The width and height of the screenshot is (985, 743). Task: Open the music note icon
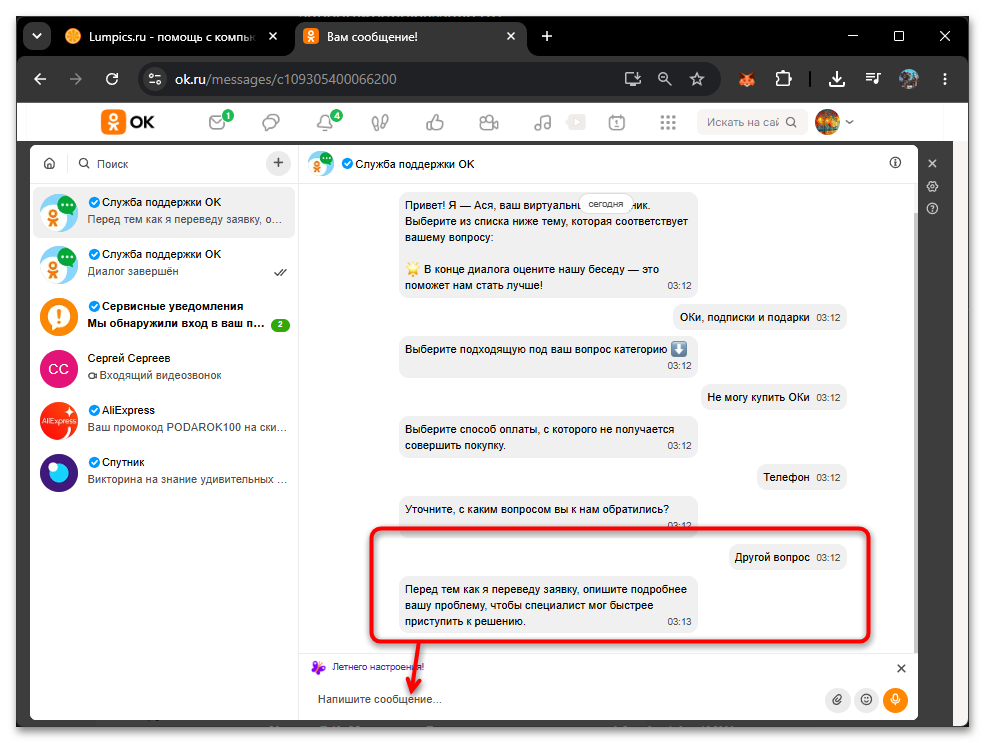point(543,122)
